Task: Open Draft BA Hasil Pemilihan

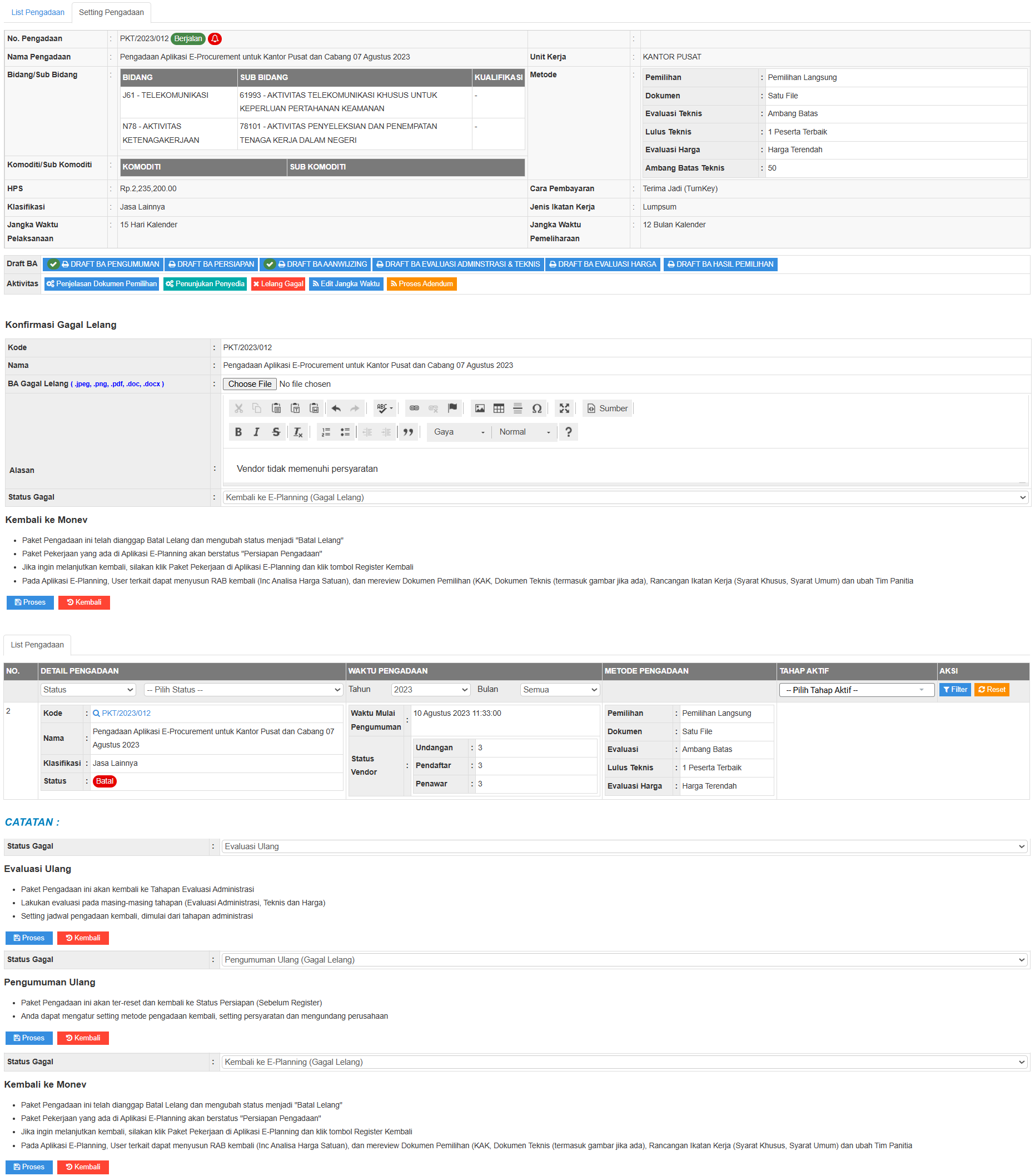Action: click(721, 265)
